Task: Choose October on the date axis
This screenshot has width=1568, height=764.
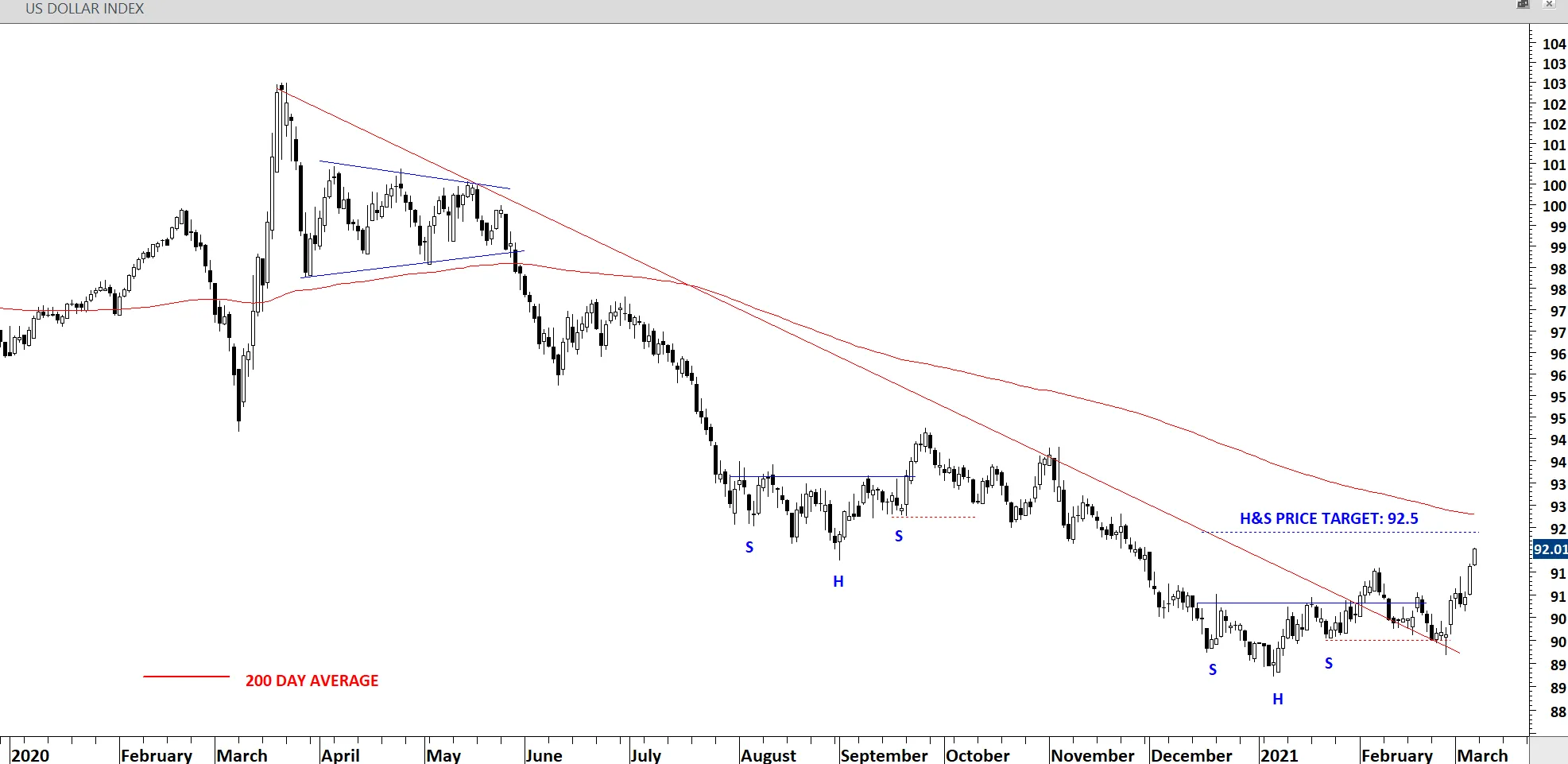Action: [978, 754]
